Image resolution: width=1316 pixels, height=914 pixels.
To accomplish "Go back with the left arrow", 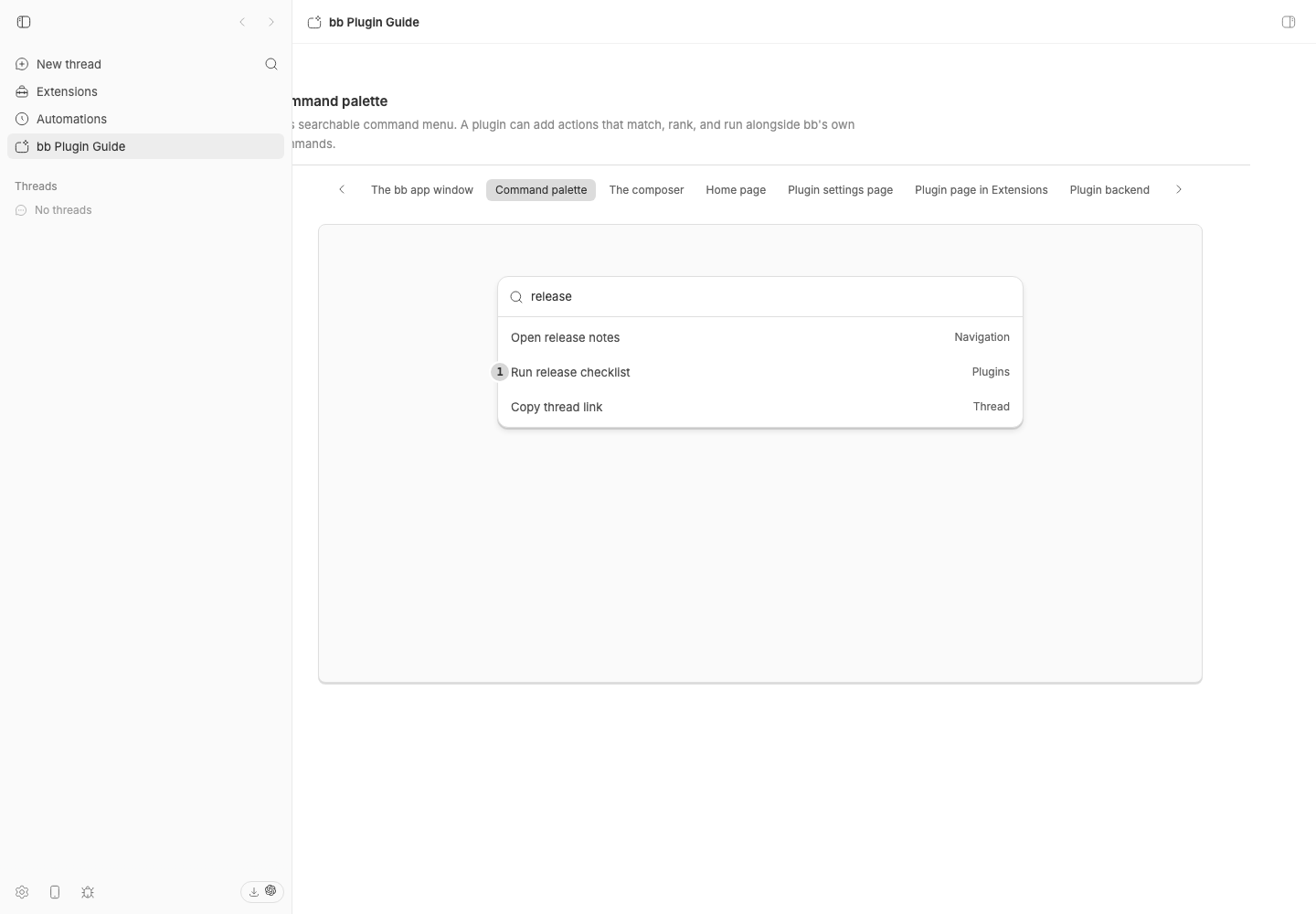I will (242, 22).
